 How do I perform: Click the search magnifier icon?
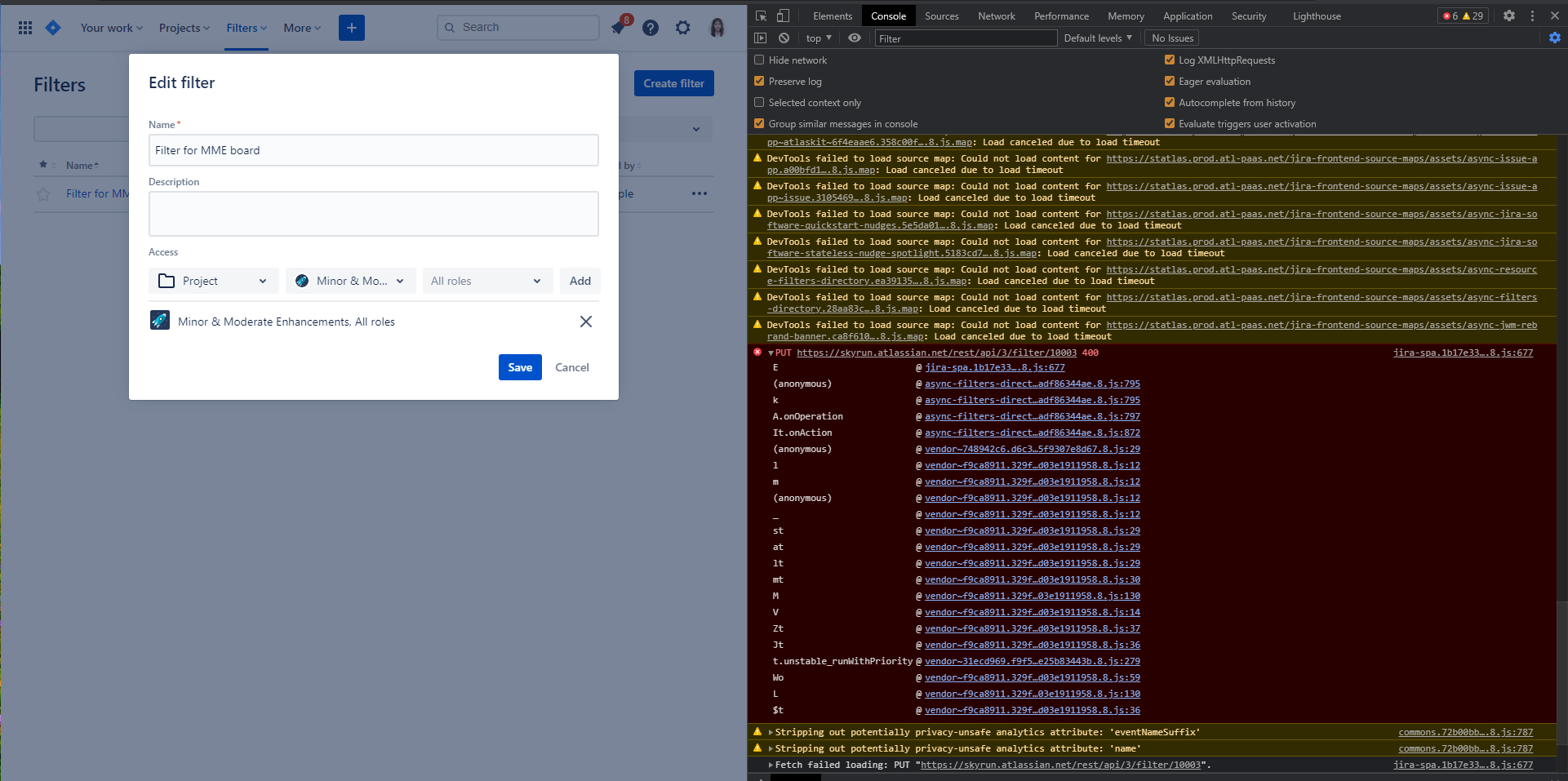449,28
